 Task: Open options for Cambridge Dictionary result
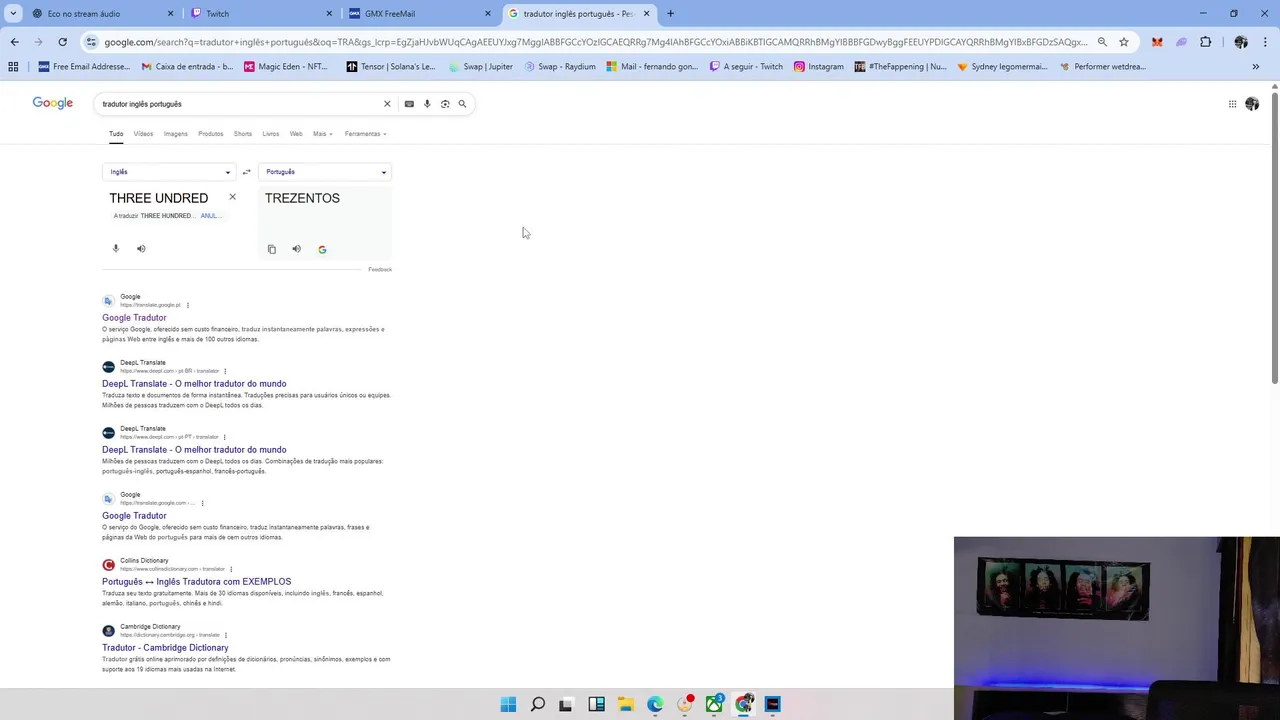click(x=226, y=635)
